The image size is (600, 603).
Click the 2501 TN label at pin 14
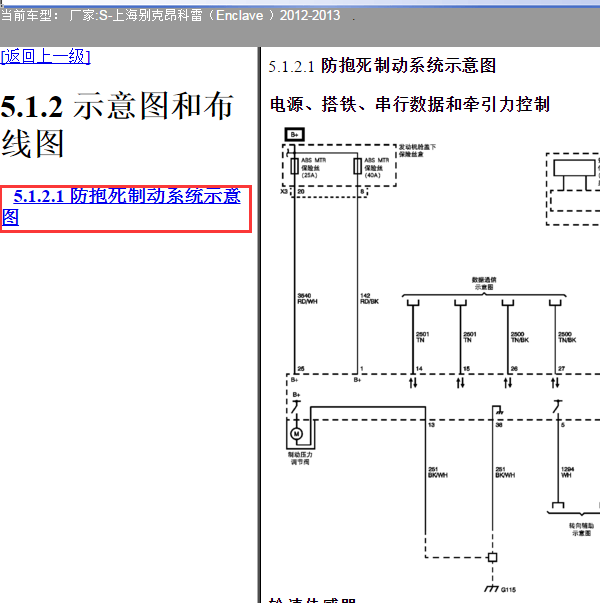click(x=422, y=337)
